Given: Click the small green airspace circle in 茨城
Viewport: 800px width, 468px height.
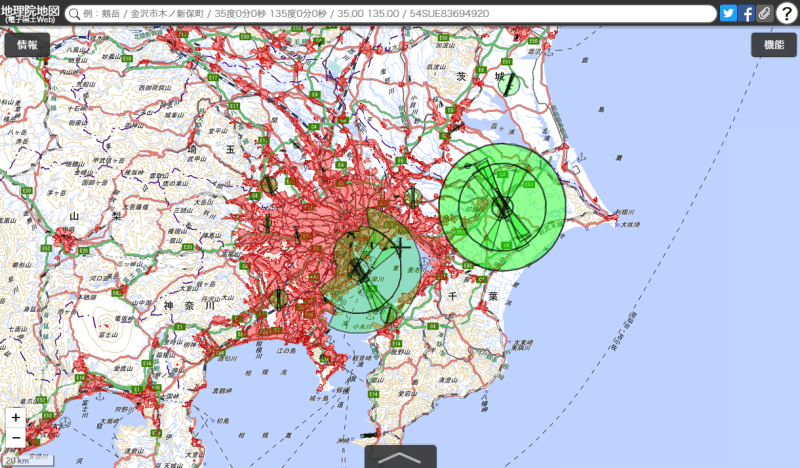Looking at the screenshot, I should [x=509, y=84].
